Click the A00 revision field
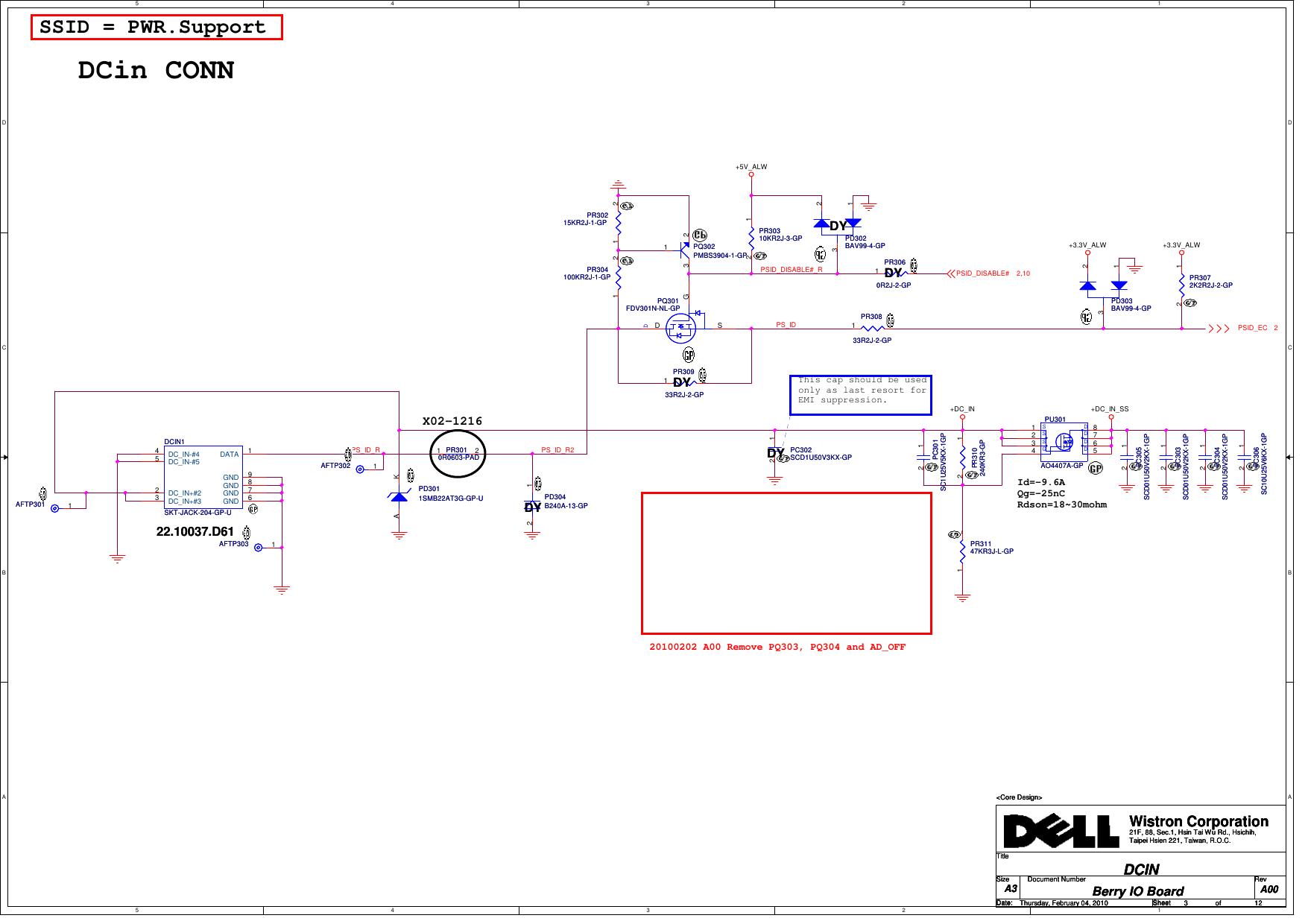This screenshot has width=1308, height=924. click(1269, 889)
